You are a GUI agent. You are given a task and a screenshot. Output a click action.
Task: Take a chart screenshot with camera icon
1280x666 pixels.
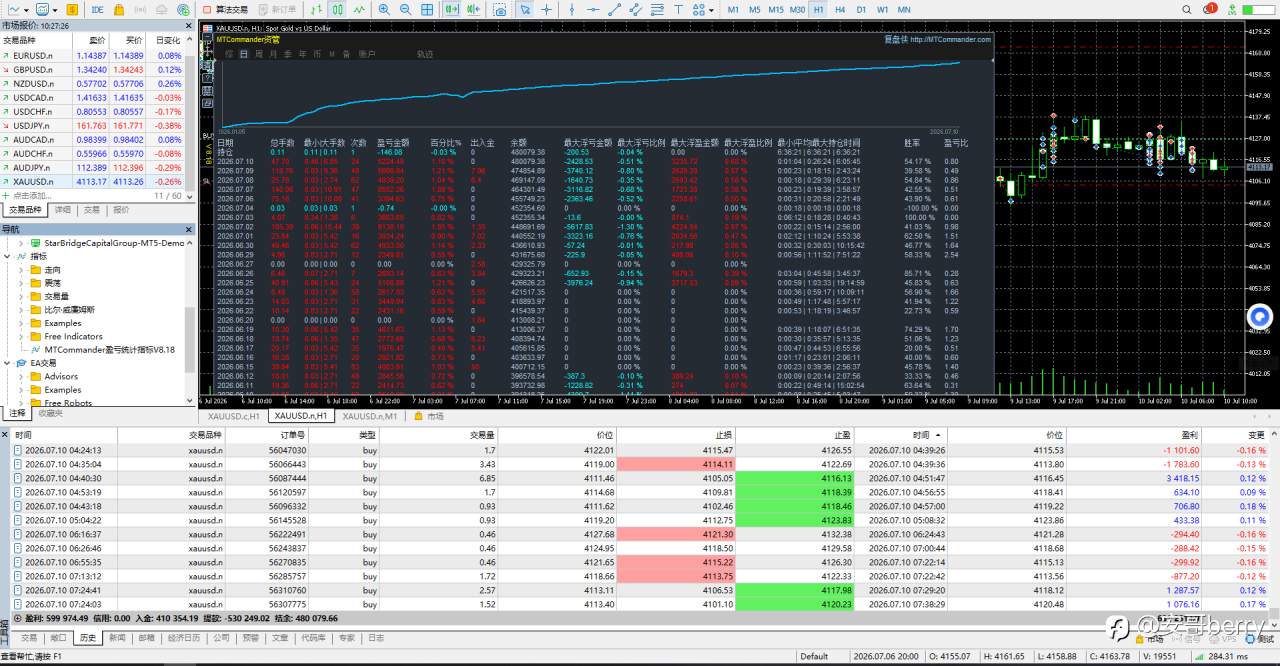pyautogui.click(x=500, y=9)
